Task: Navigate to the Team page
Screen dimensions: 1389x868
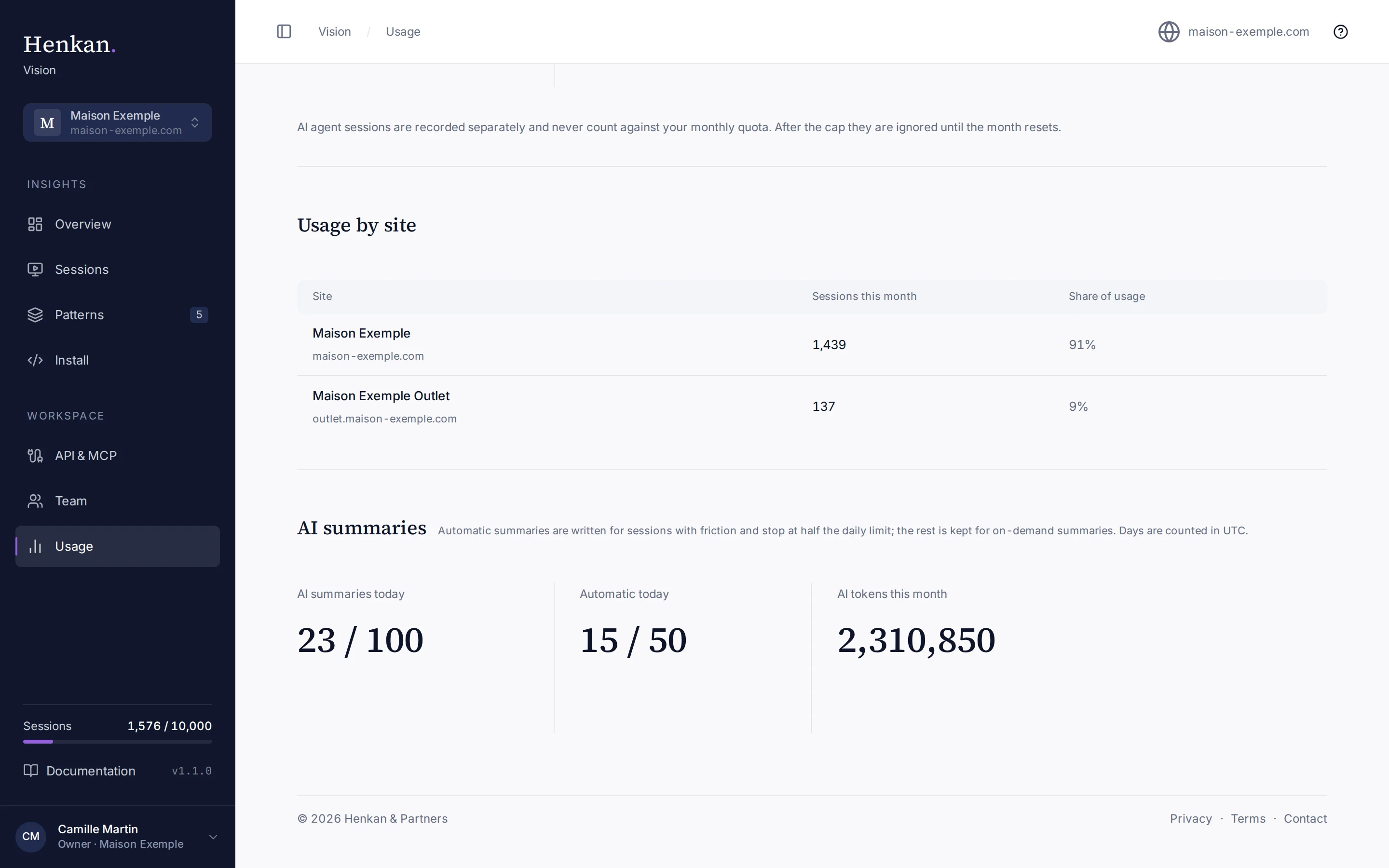Action: click(x=118, y=501)
